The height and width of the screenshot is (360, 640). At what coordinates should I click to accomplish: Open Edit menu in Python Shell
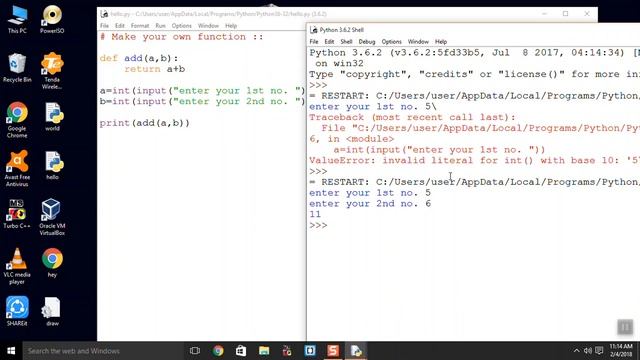329,42
